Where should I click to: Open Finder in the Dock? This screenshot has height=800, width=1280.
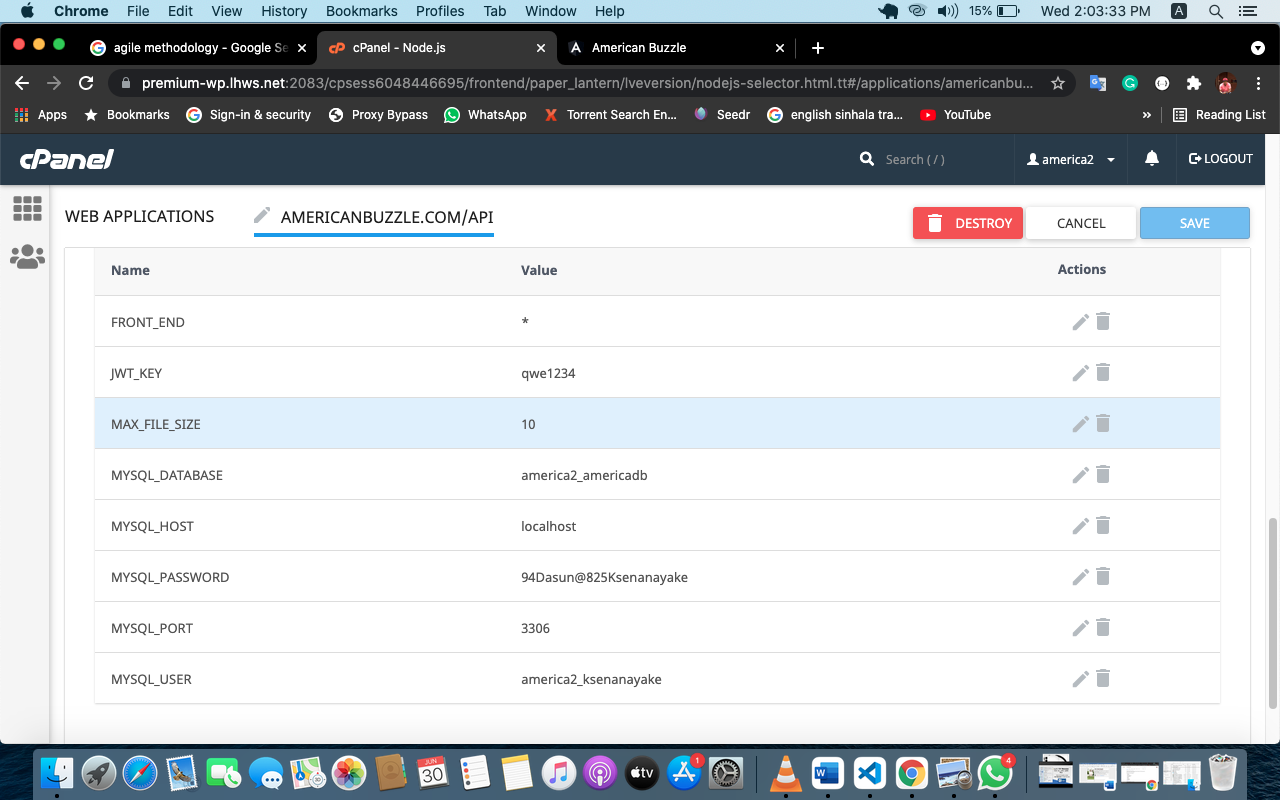click(x=57, y=772)
